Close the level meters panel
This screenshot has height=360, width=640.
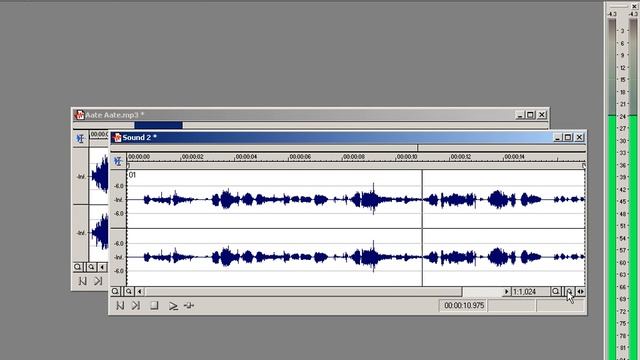coord(635,6)
